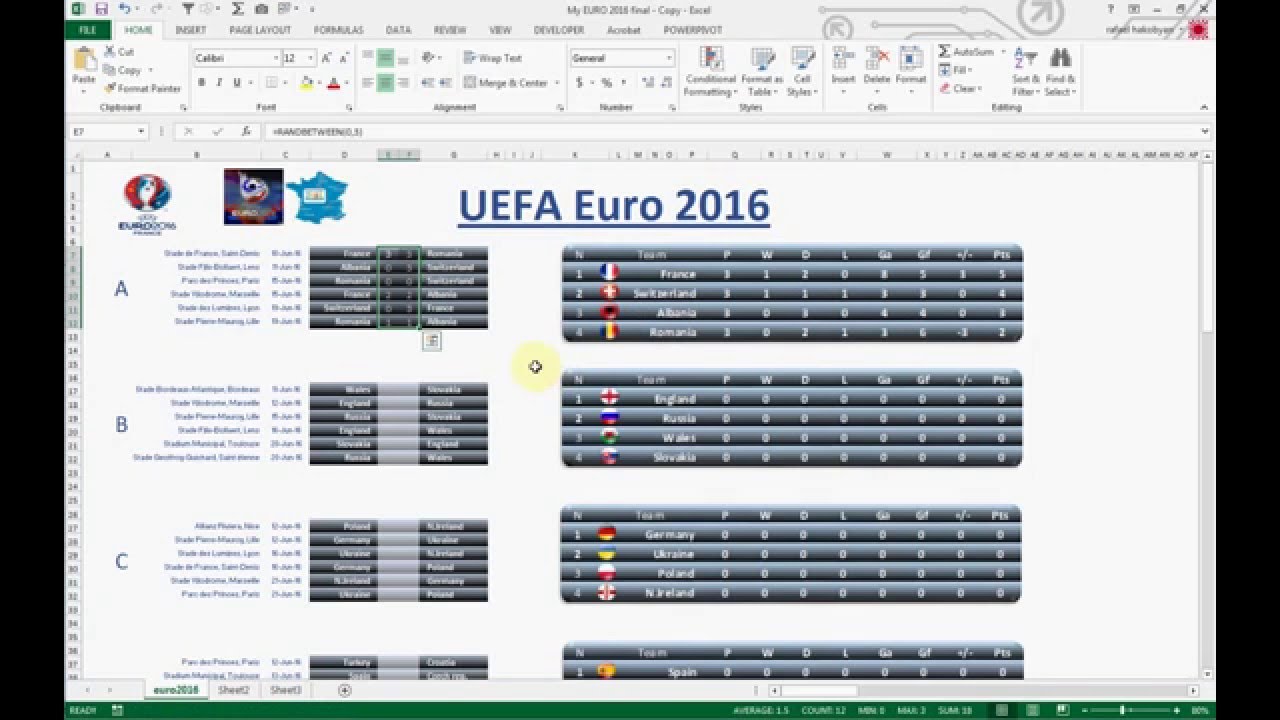Switch to the FORMULAS tab

coord(338,30)
